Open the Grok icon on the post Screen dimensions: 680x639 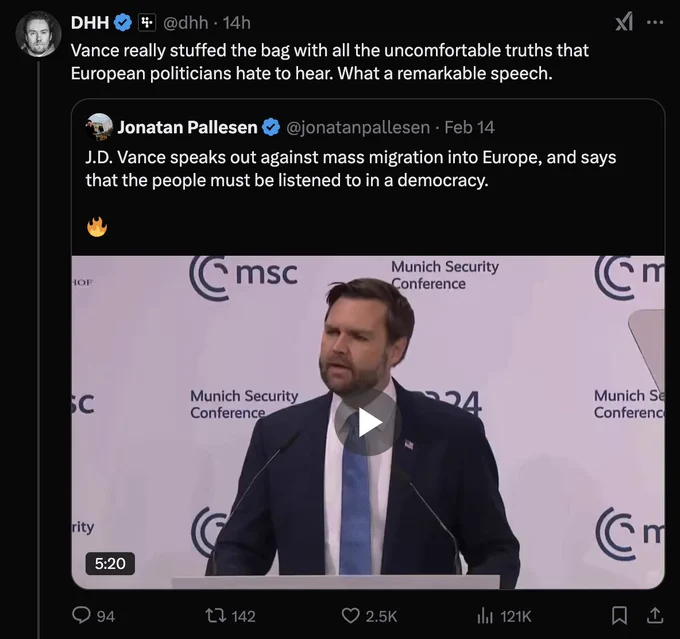624,22
